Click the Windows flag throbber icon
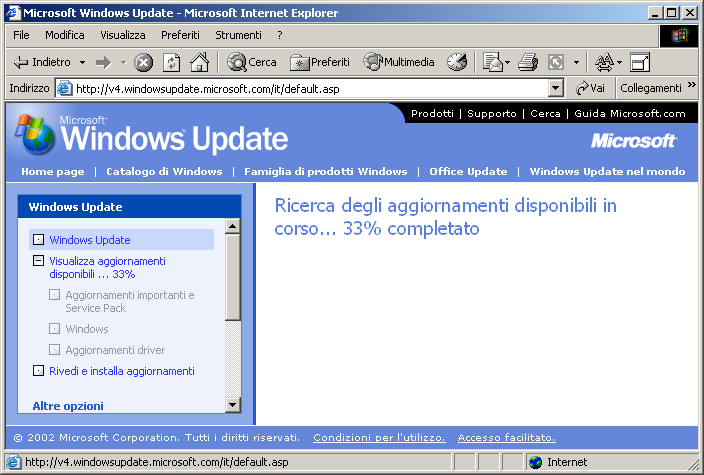704x475 pixels. click(678, 35)
